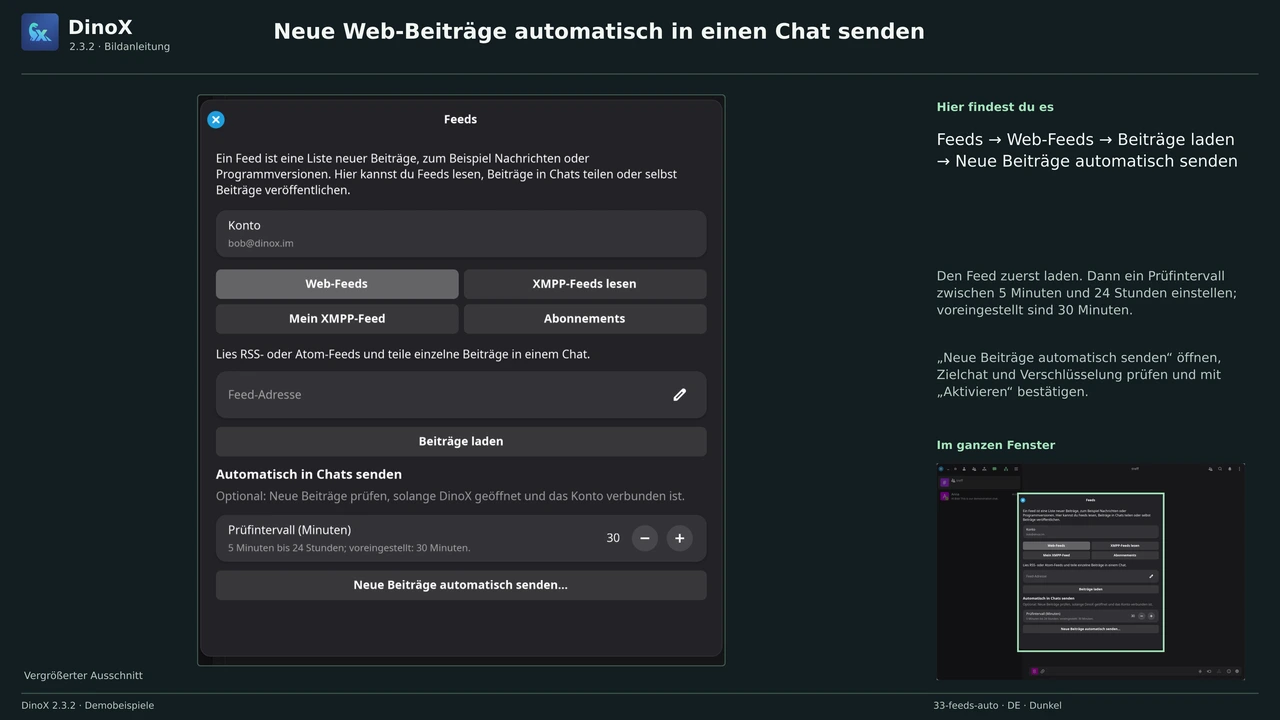This screenshot has width=1280, height=720.
Task: Click the Prüfintervall value 30
Action: coord(613,538)
